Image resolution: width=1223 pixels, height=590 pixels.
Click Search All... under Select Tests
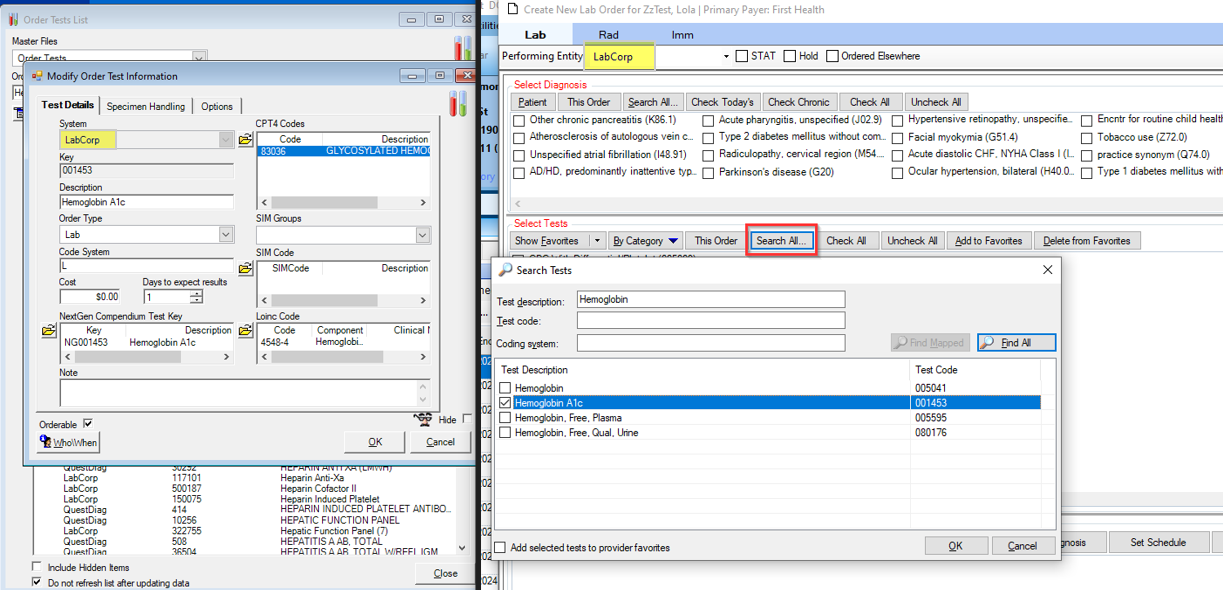[x=781, y=241]
